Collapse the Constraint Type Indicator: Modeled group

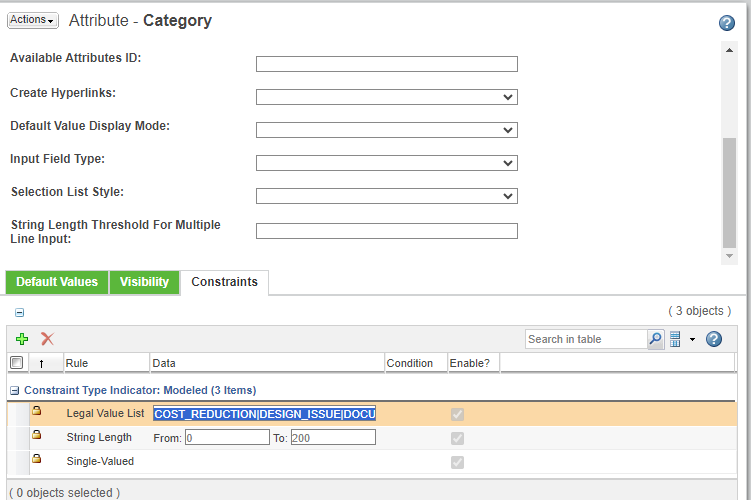click(15, 390)
